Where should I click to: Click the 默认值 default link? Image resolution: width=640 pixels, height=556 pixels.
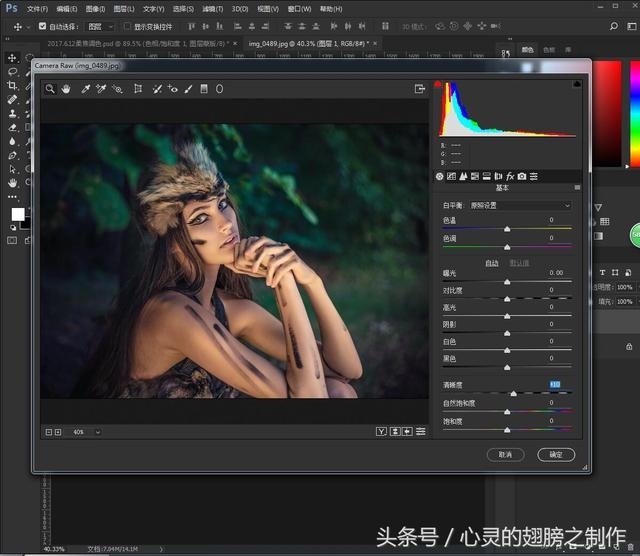tap(519, 263)
